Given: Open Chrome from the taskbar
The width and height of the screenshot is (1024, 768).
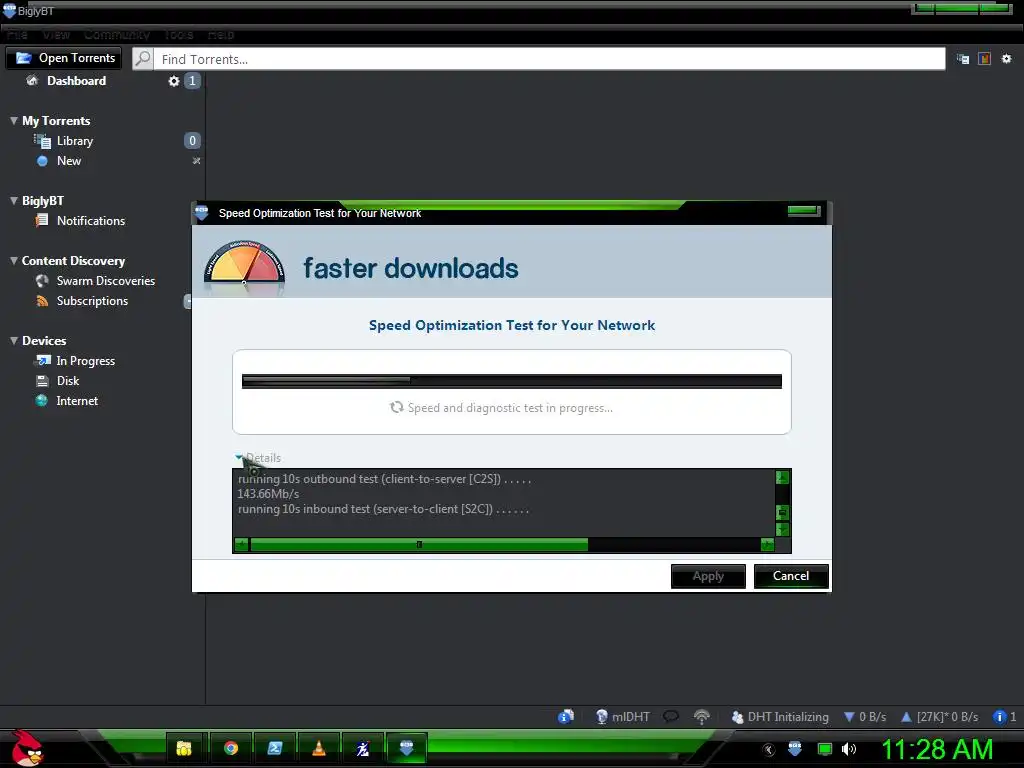Looking at the screenshot, I should coord(231,748).
